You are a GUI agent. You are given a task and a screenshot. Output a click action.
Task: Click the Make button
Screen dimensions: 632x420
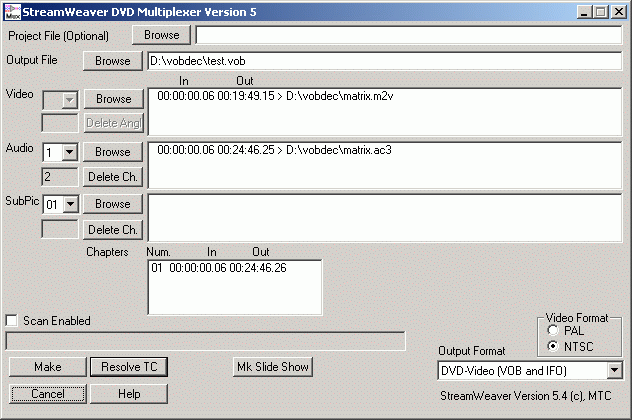tap(48, 367)
